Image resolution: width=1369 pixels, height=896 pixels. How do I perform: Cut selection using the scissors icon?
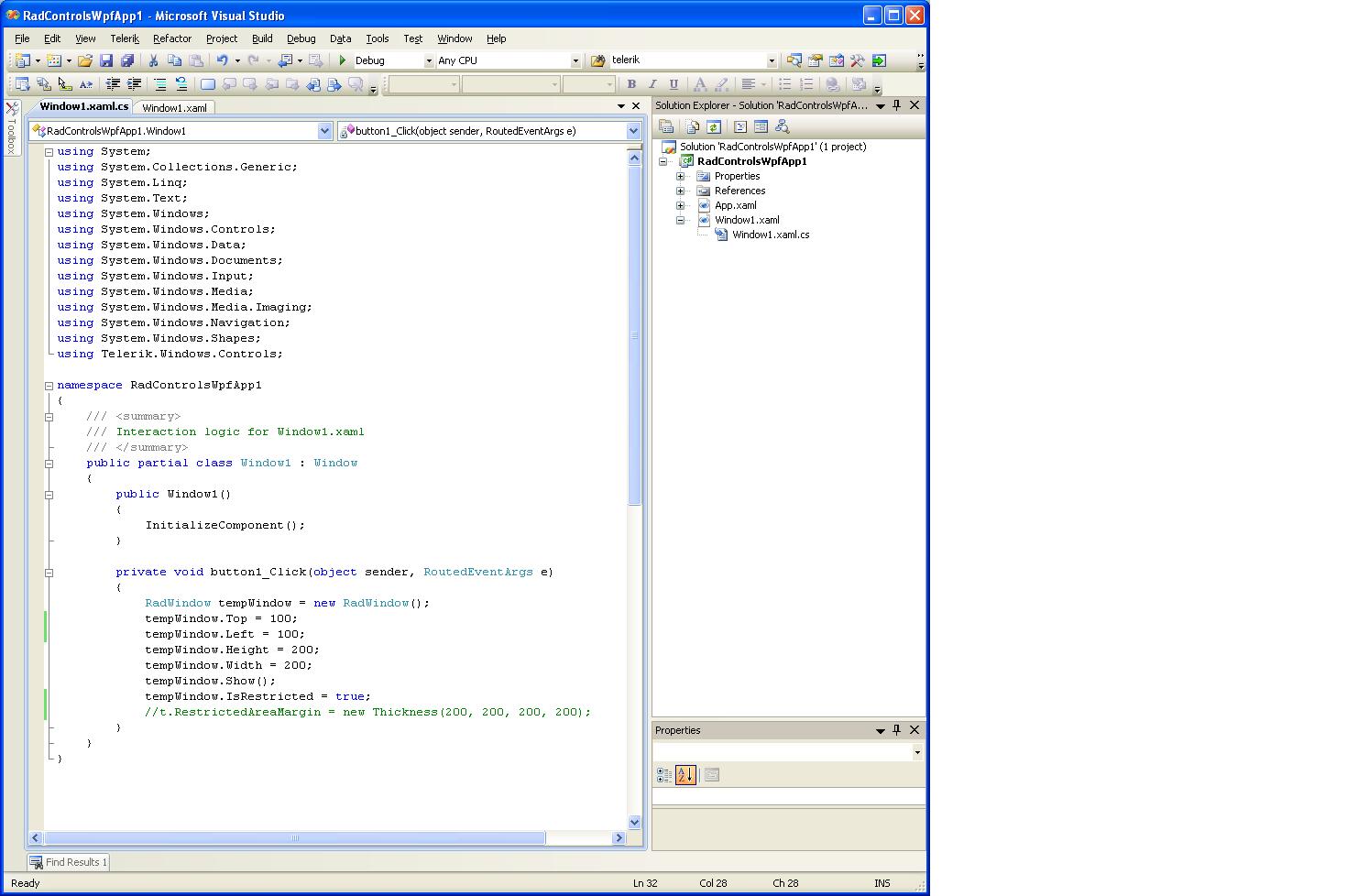point(153,60)
